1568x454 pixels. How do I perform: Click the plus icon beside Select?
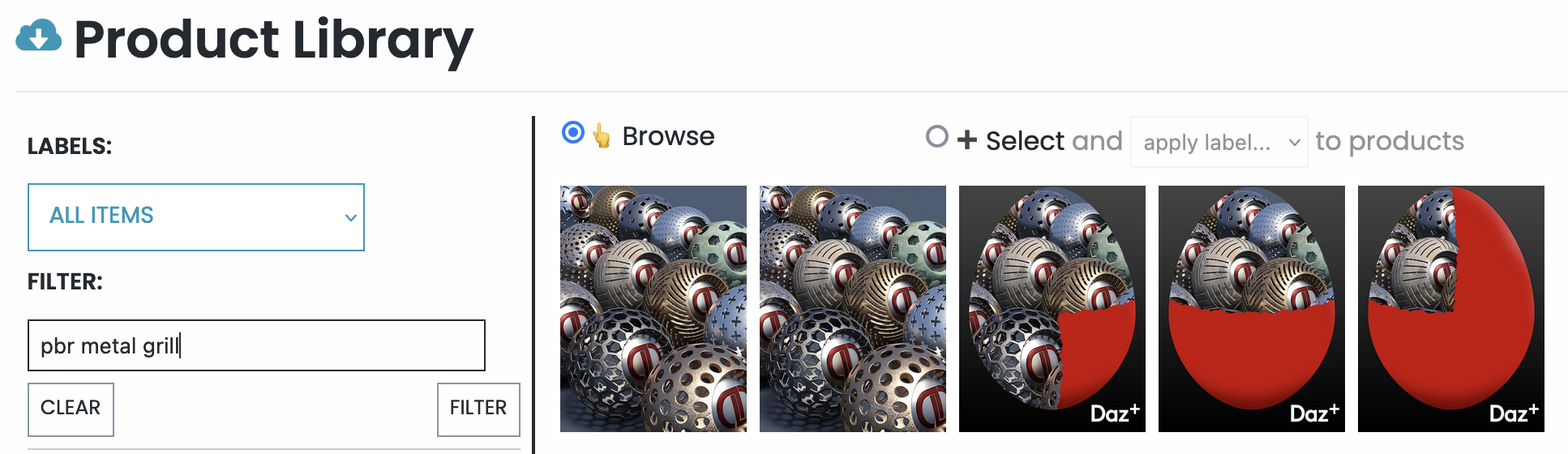(x=966, y=140)
